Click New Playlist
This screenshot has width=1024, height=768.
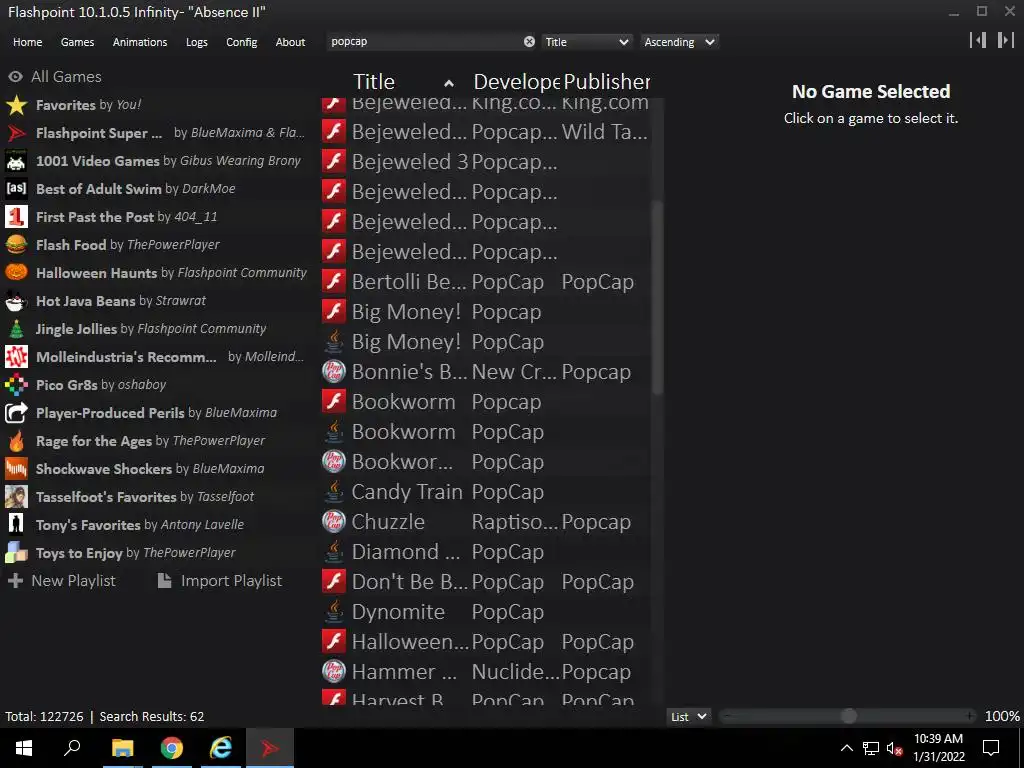[61, 581]
